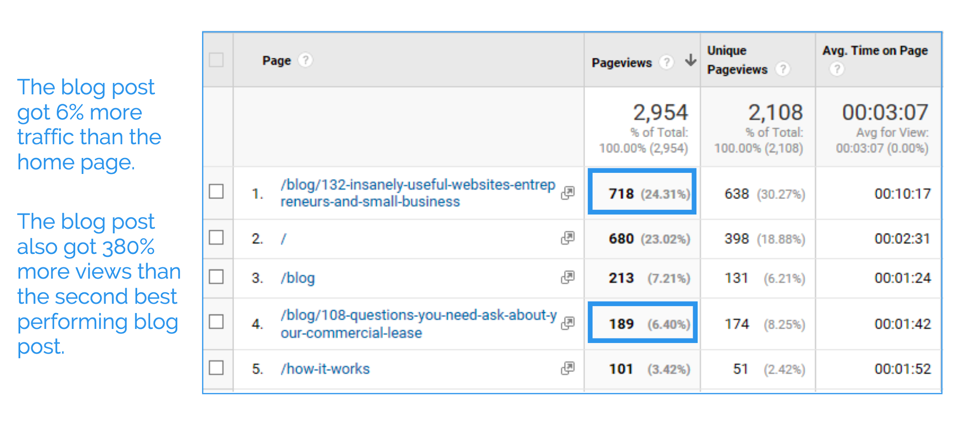Click the external link icon for home page row
The height and width of the screenshot is (429, 975).
tap(568, 238)
